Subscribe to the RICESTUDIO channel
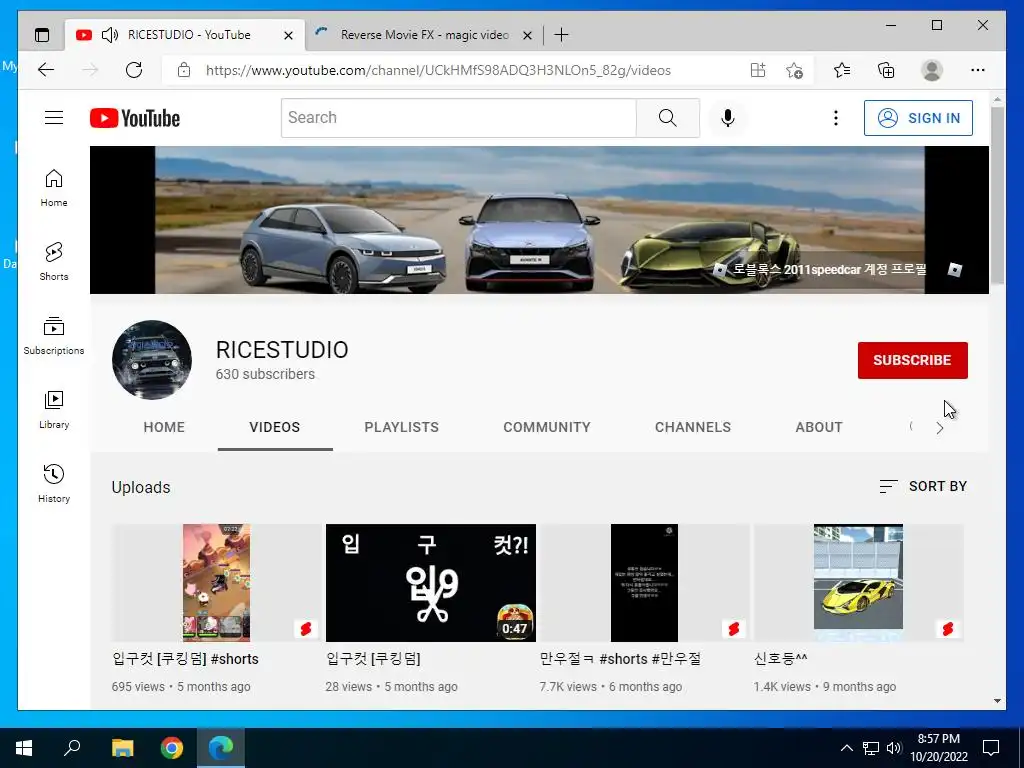This screenshot has width=1024, height=768. point(912,360)
